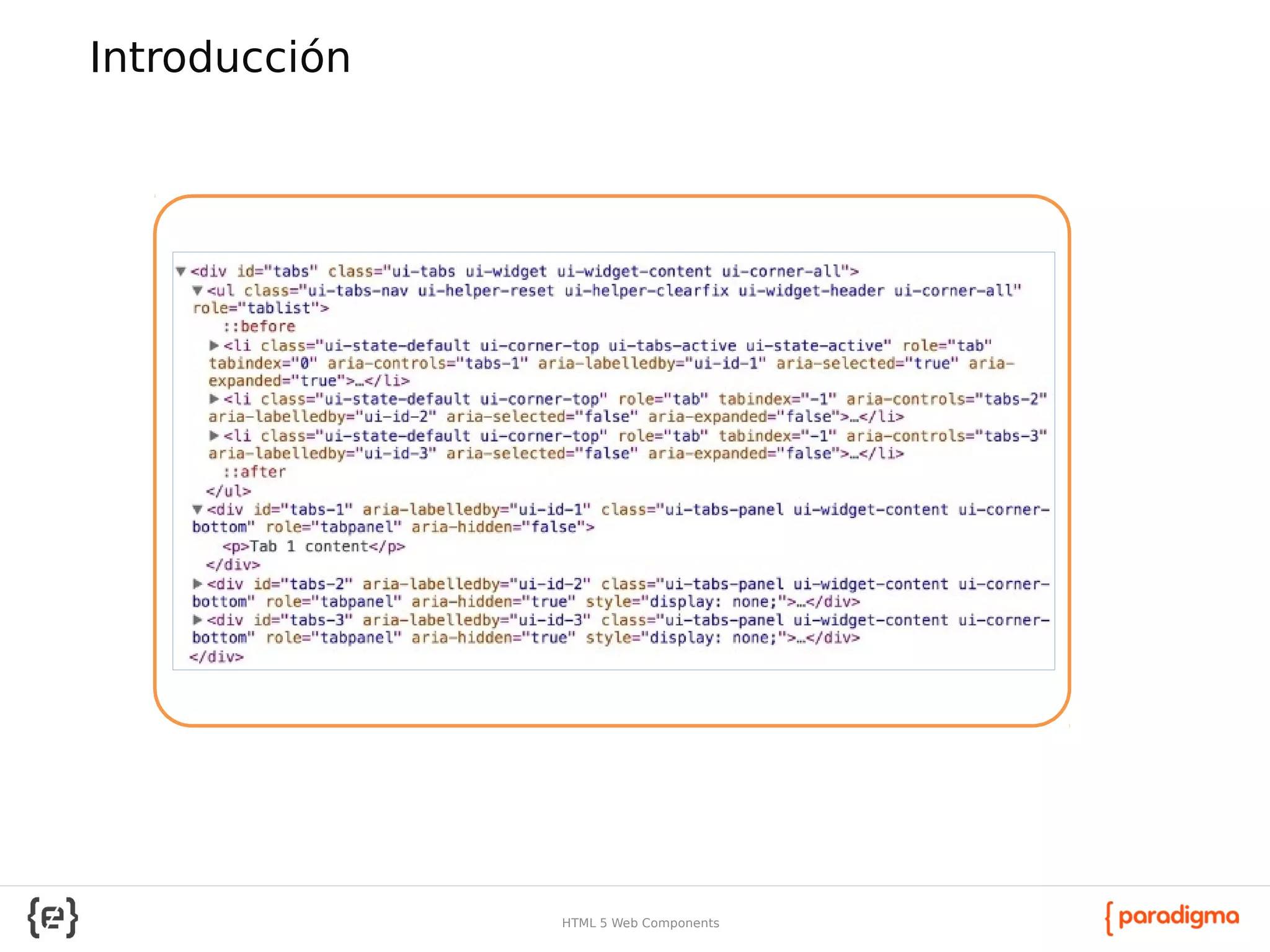This screenshot has height=952, width=1270.
Task: Click aria-labelledby="ui-id-2" in the li continuation line
Action: tap(322, 417)
